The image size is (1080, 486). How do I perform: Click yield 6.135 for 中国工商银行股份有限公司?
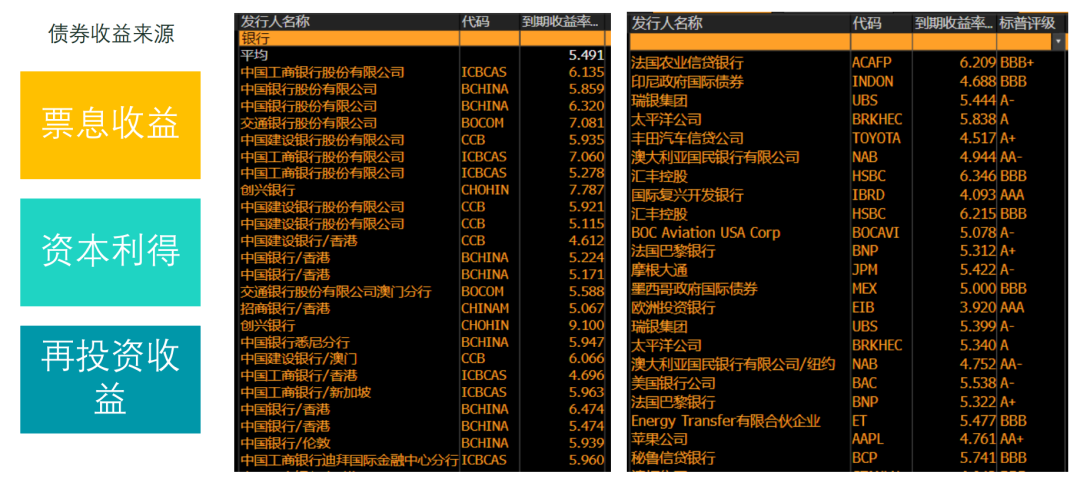coord(586,72)
